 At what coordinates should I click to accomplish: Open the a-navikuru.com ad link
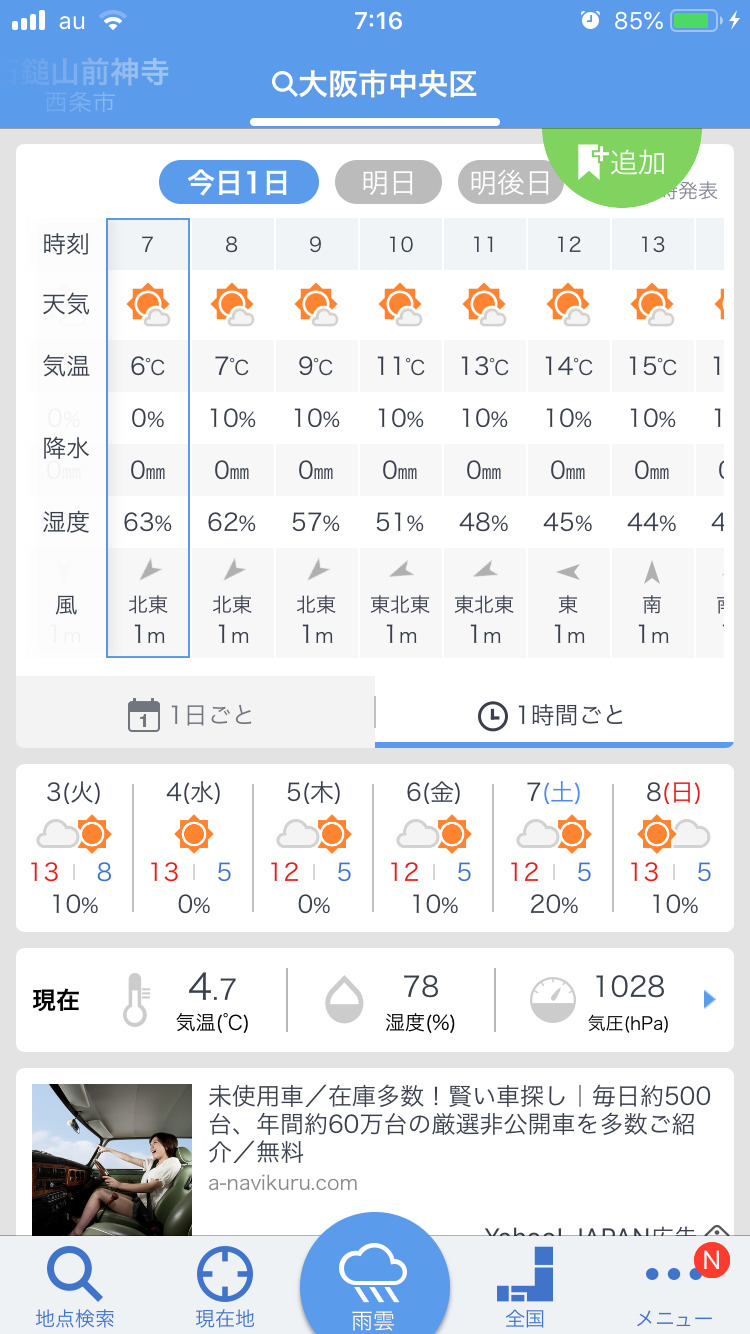pos(283,1183)
